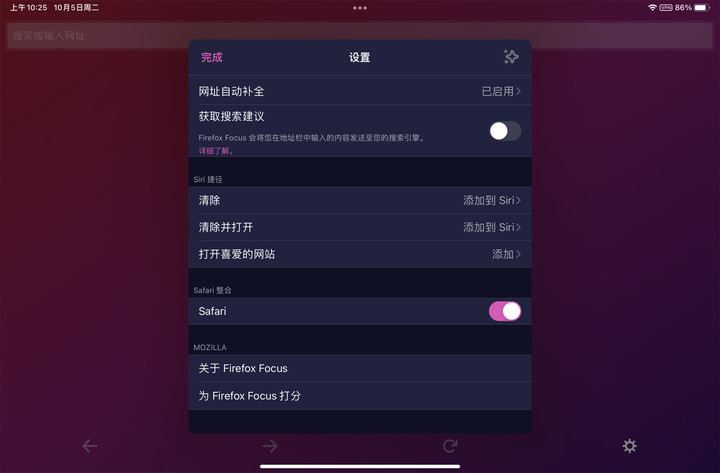Viewport: 720px width, 473px height.
Task: Tap the 完成 button
Action: [212, 57]
